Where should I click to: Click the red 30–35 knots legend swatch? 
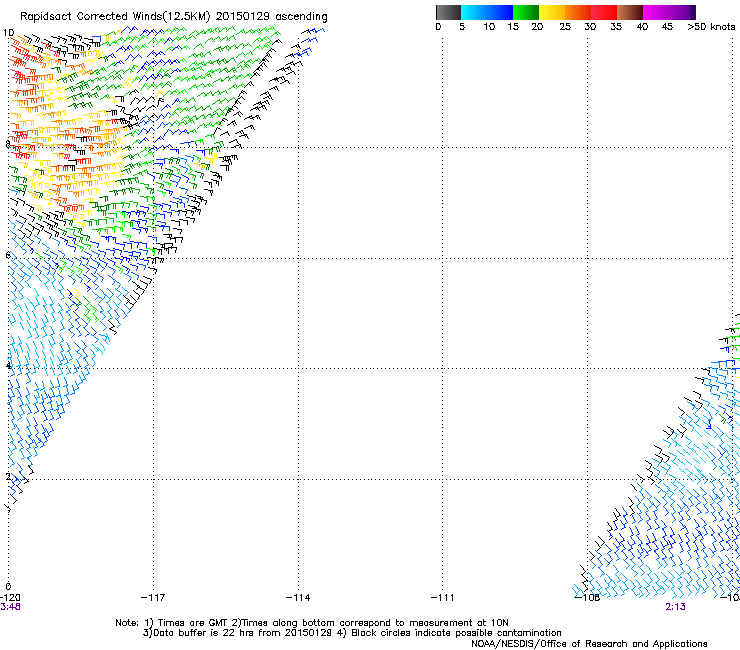click(x=604, y=12)
